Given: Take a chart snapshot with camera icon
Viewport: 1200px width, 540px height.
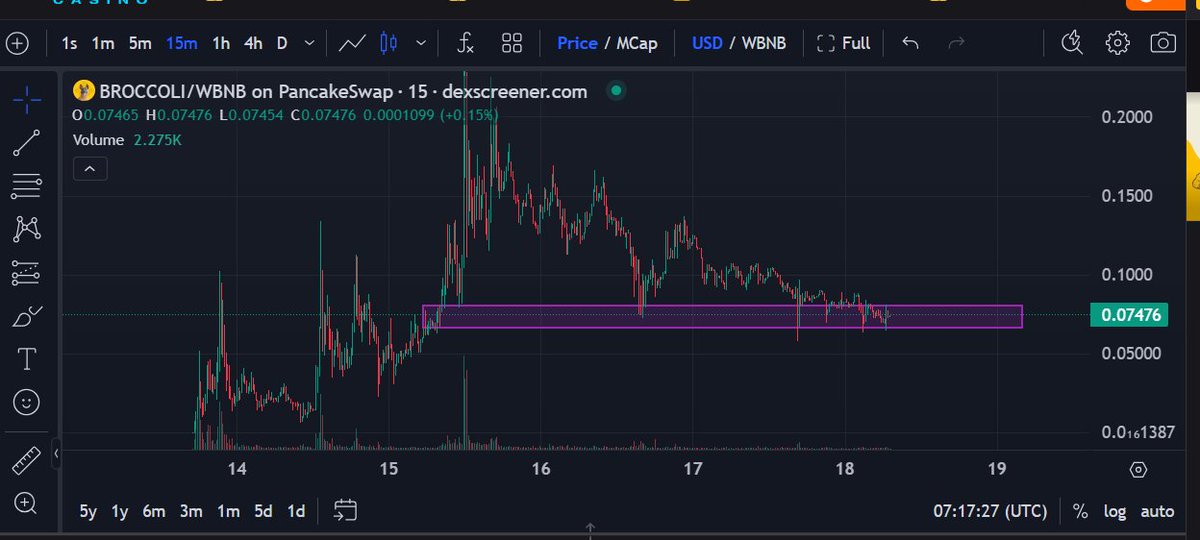Looking at the screenshot, I should [x=1162, y=43].
